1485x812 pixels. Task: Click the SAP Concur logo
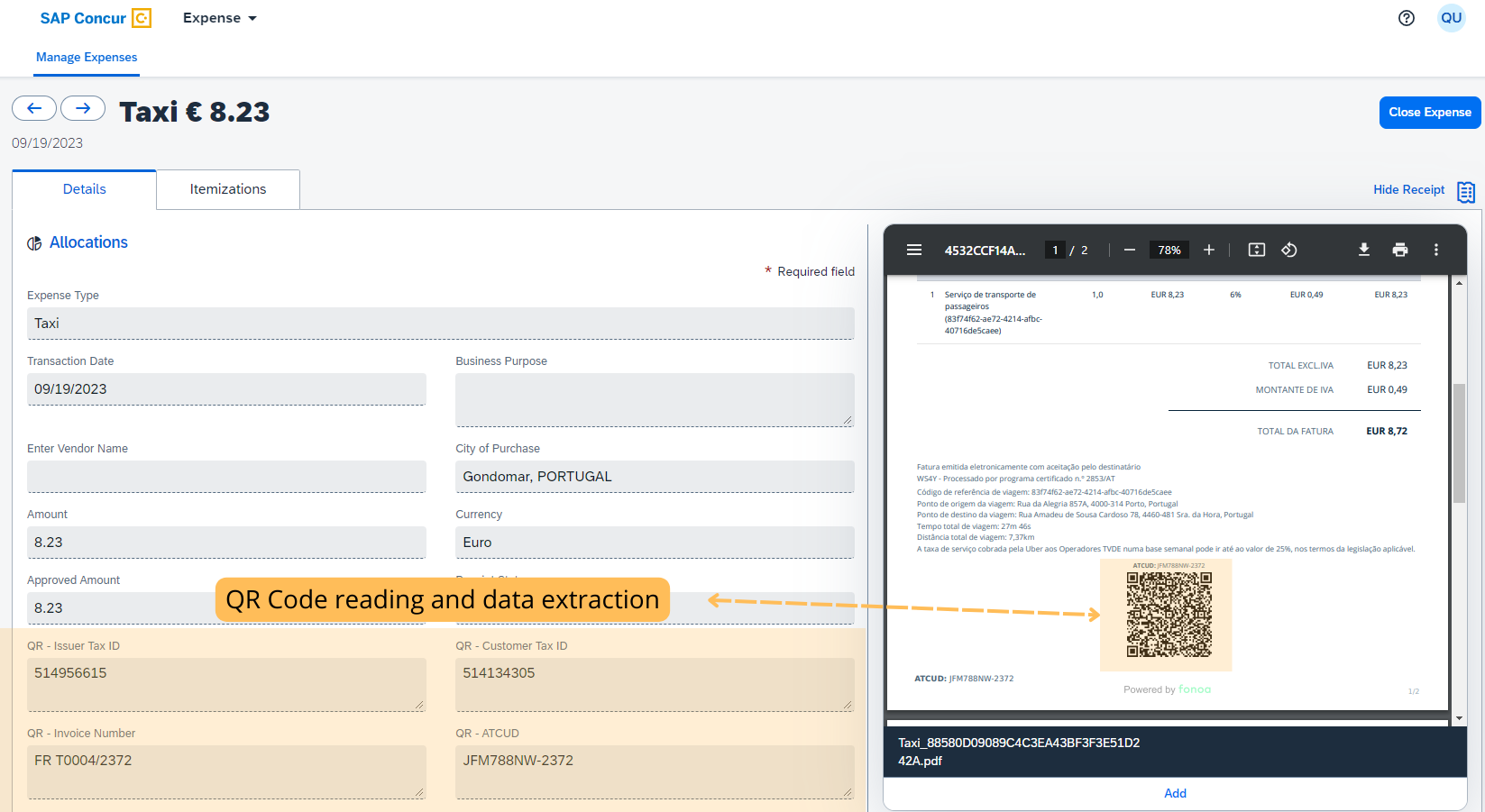[x=96, y=18]
